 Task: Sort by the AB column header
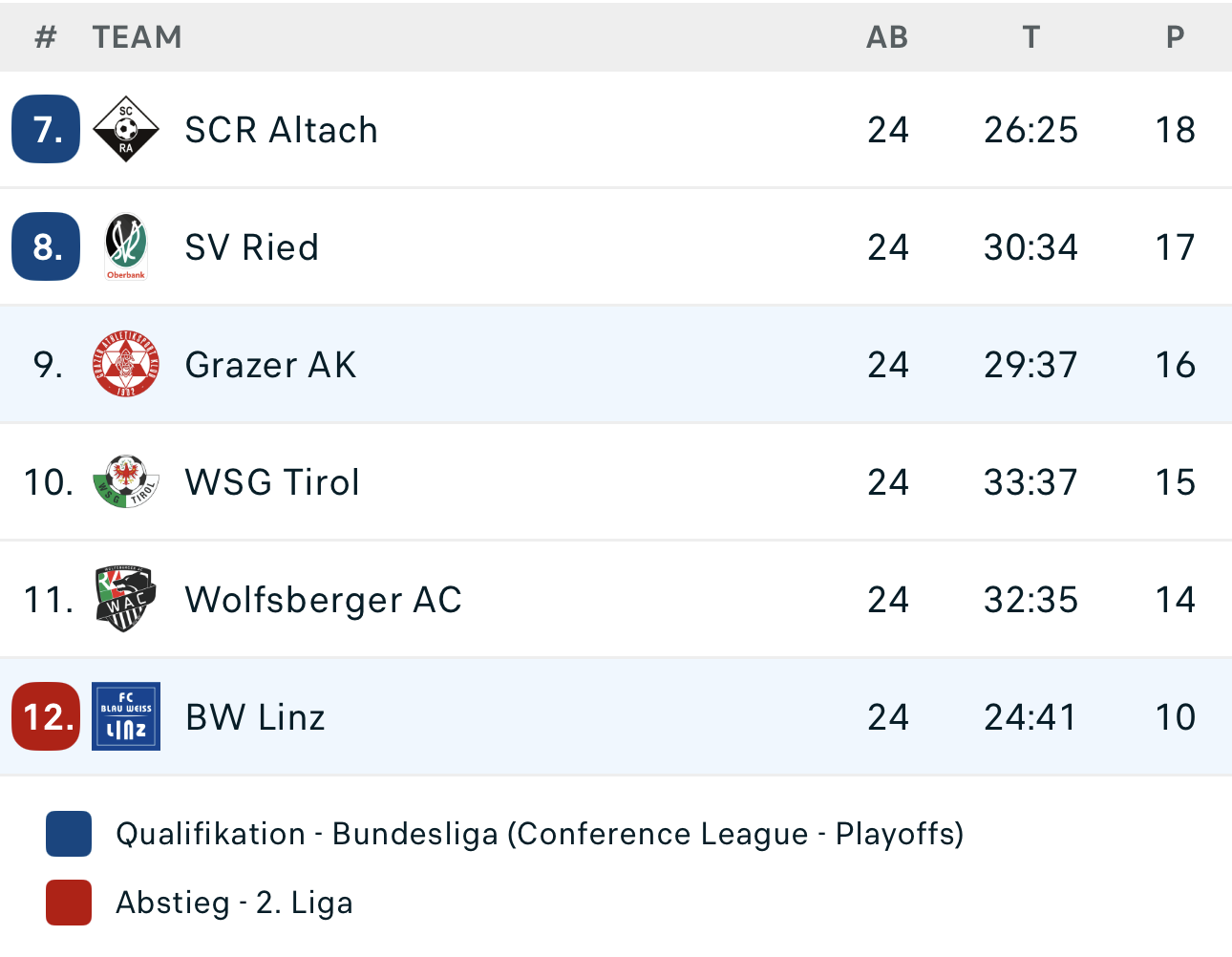click(x=887, y=37)
